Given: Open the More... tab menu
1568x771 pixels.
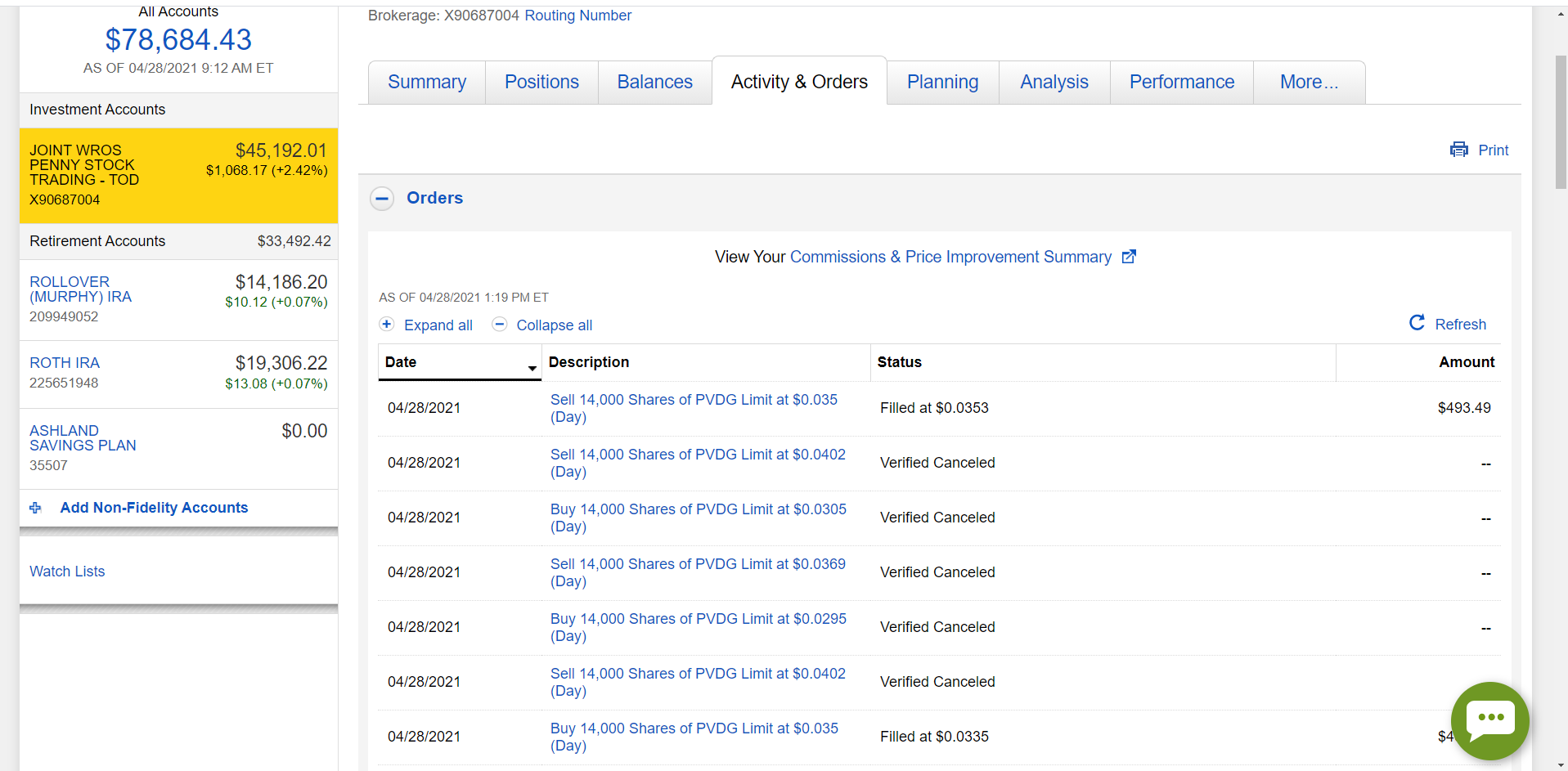Looking at the screenshot, I should point(1308,83).
